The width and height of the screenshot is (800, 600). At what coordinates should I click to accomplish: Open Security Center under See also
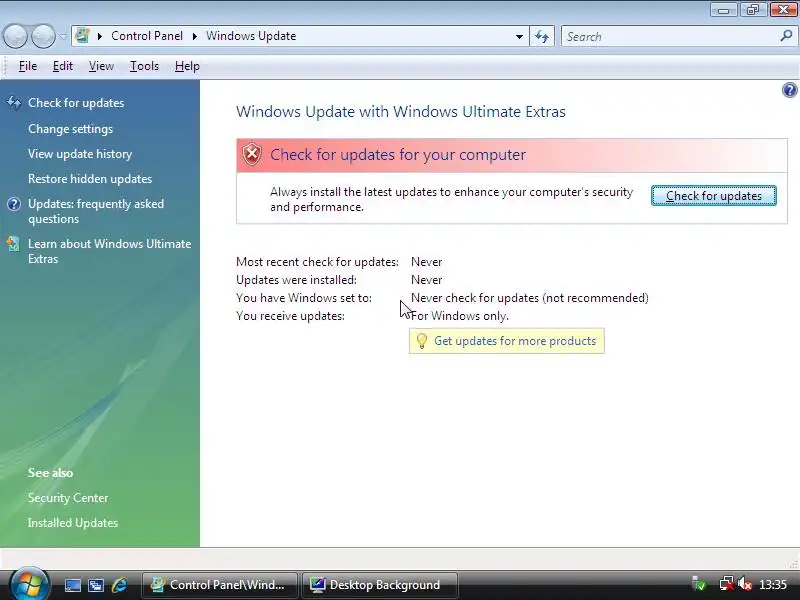tap(68, 497)
